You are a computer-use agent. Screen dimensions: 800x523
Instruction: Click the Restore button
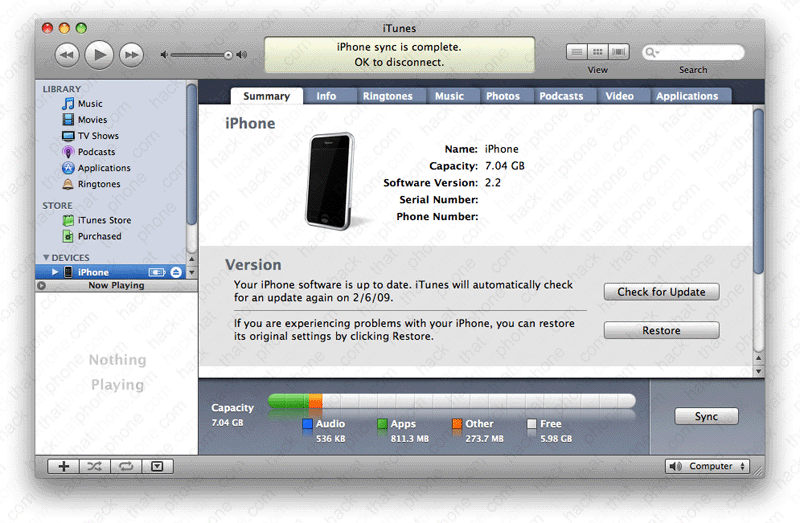pyautogui.click(x=661, y=331)
